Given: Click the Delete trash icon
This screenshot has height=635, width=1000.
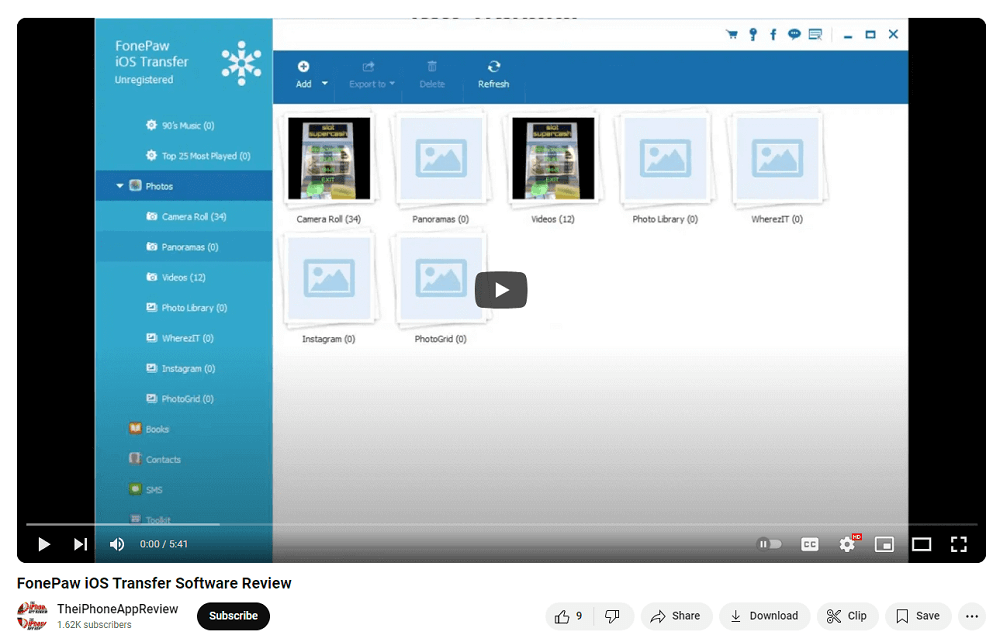Looking at the screenshot, I should click(x=432, y=66).
